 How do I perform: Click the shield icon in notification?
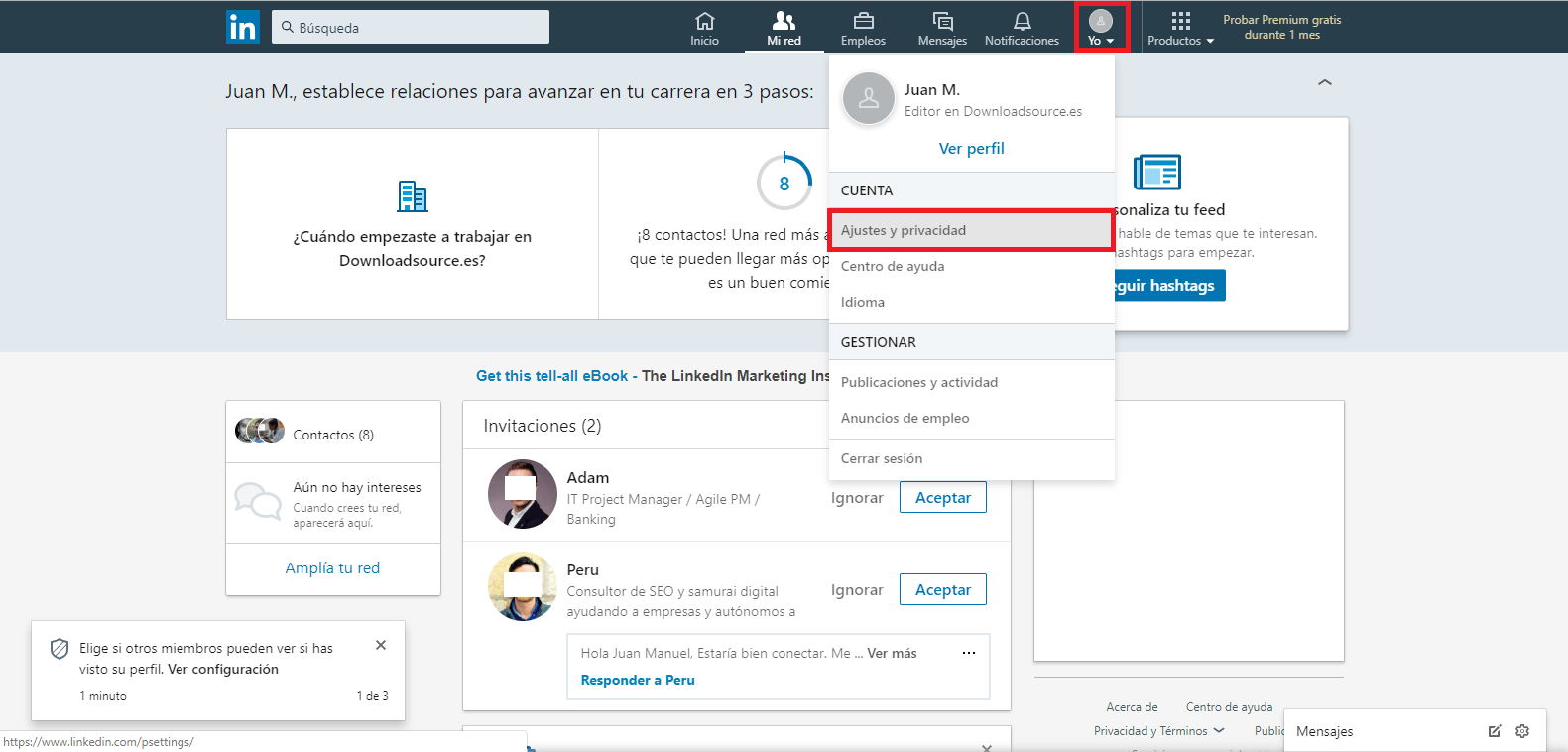pyautogui.click(x=60, y=649)
